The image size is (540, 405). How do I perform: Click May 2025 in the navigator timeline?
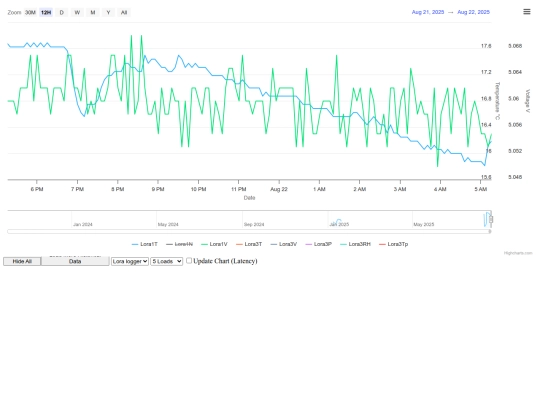pyautogui.click(x=424, y=225)
